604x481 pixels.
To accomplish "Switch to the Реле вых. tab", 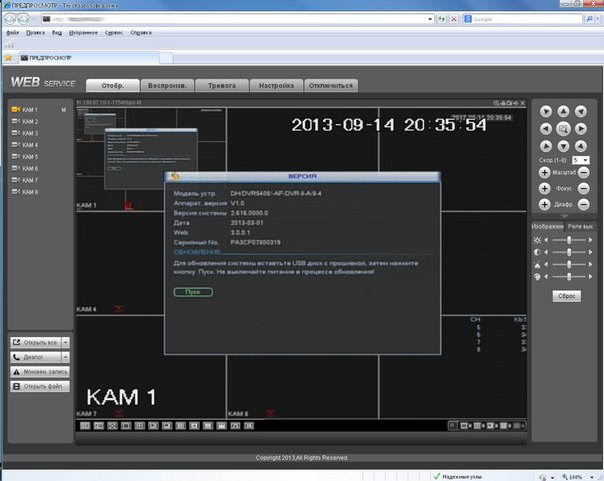I will (581, 227).
